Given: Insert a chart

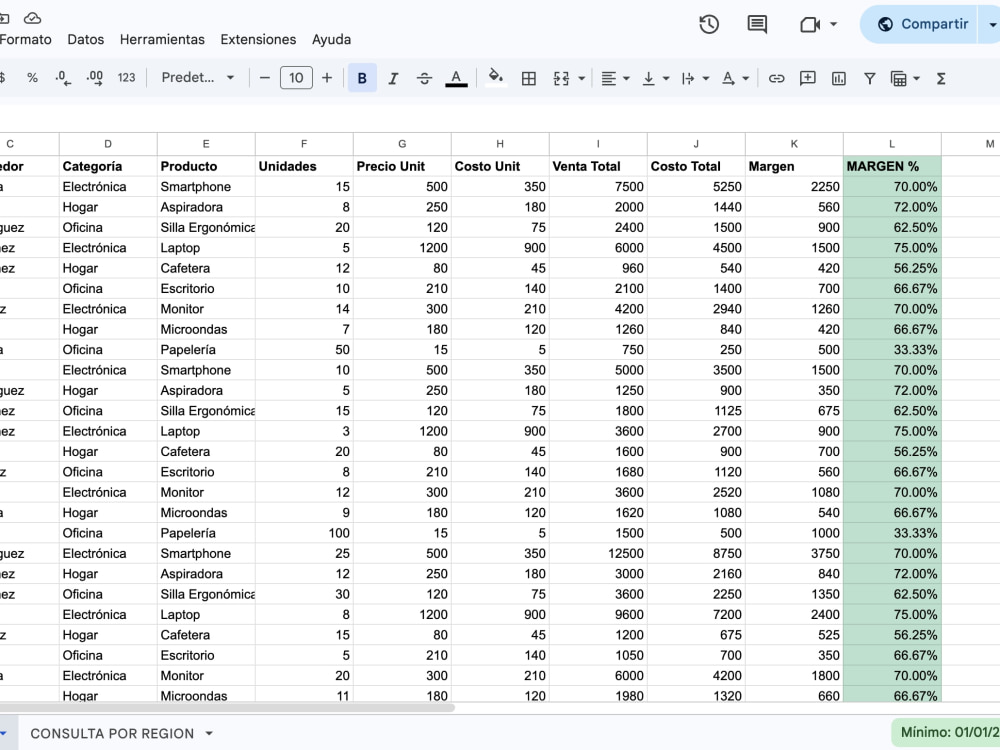Looking at the screenshot, I should (839, 78).
